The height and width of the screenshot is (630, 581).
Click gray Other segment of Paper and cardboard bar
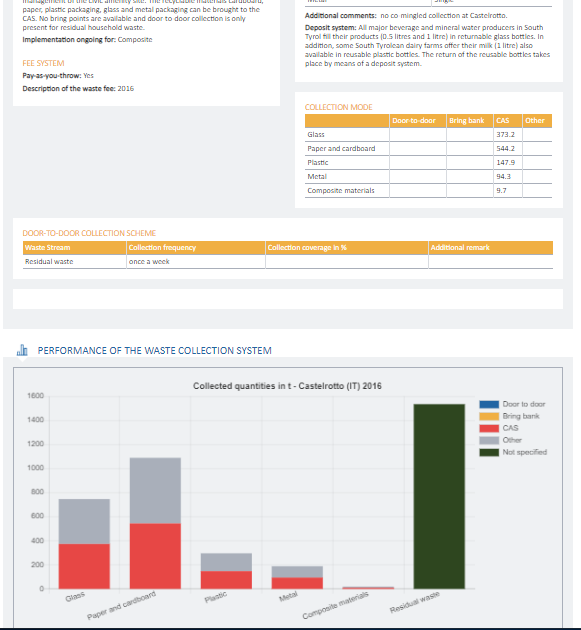(x=155, y=491)
